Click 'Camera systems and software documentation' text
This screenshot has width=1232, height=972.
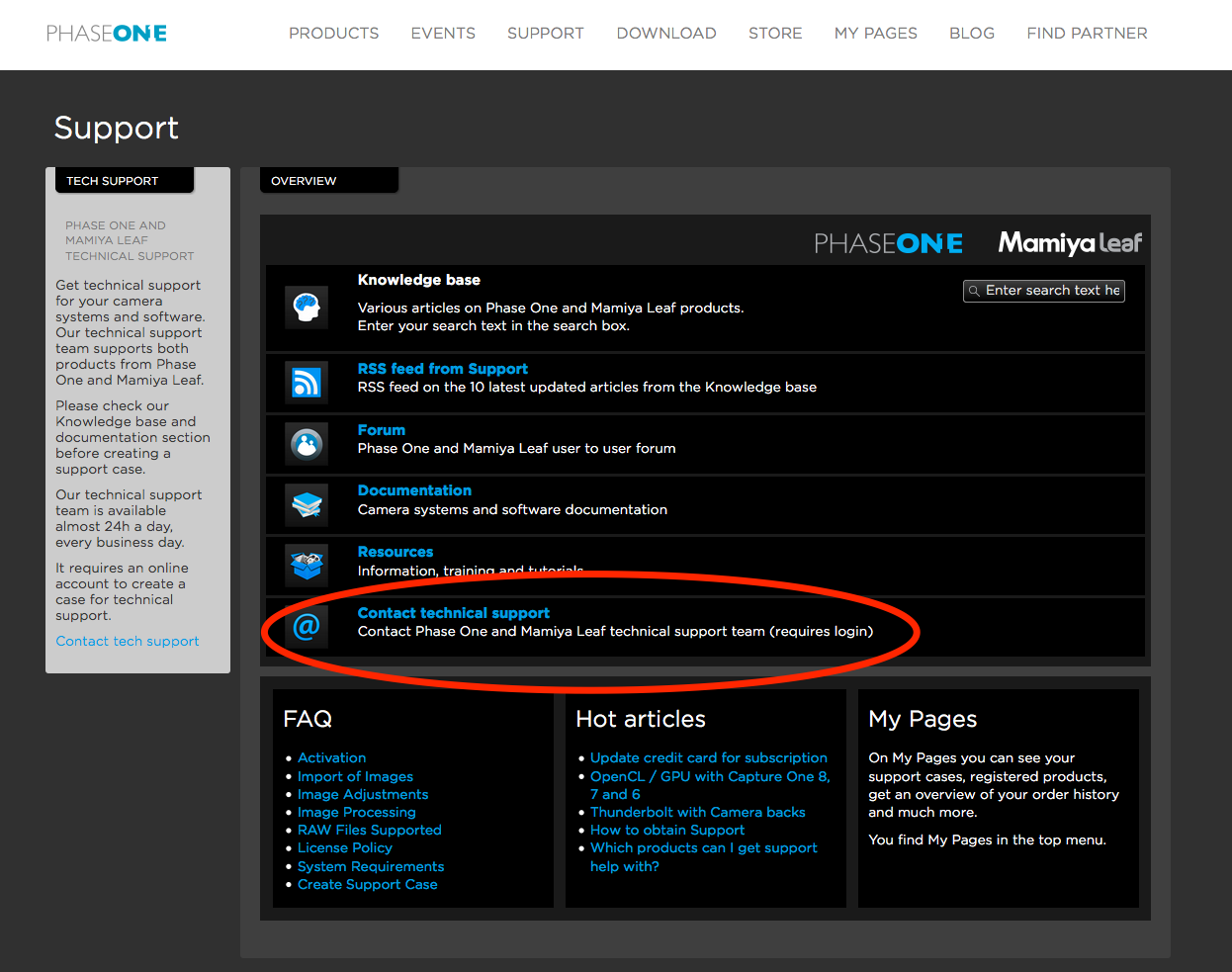pyautogui.click(x=512, y=509)
